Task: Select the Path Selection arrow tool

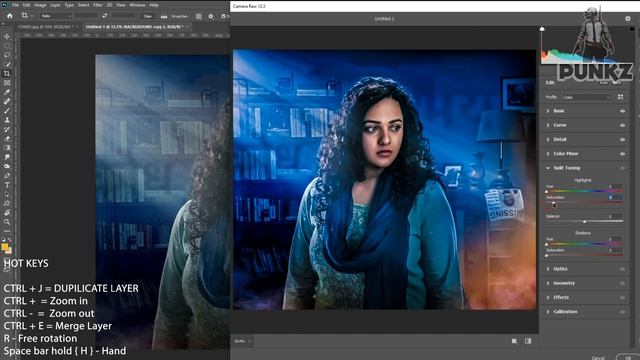Action: 7,194
